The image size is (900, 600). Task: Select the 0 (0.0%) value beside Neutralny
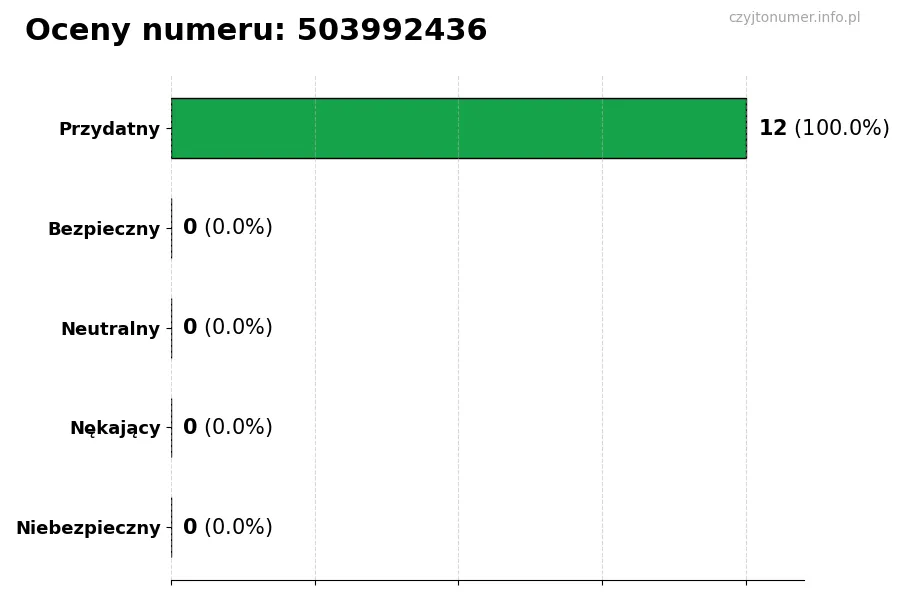pos(228,328)
